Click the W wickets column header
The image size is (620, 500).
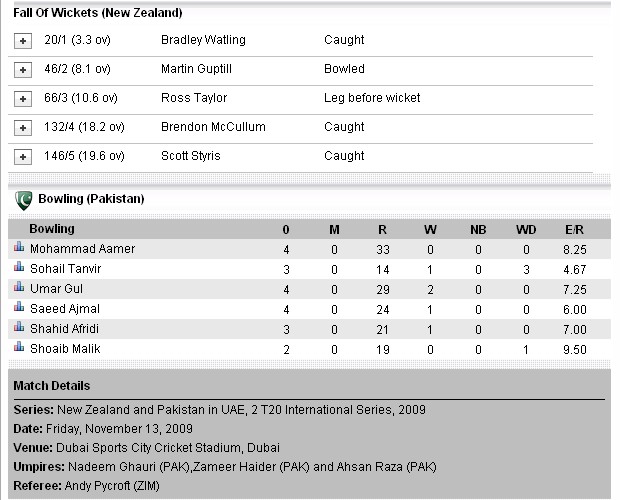click(430, 230)
